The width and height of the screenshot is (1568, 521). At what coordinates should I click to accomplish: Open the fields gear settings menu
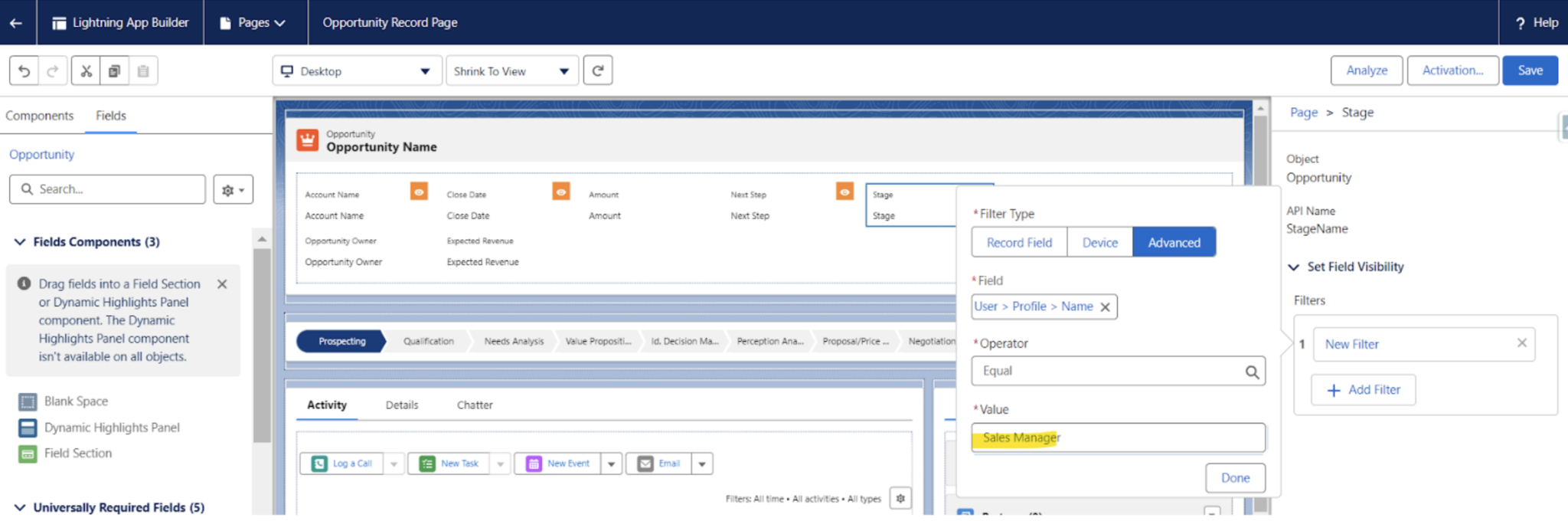coord(233,190)
